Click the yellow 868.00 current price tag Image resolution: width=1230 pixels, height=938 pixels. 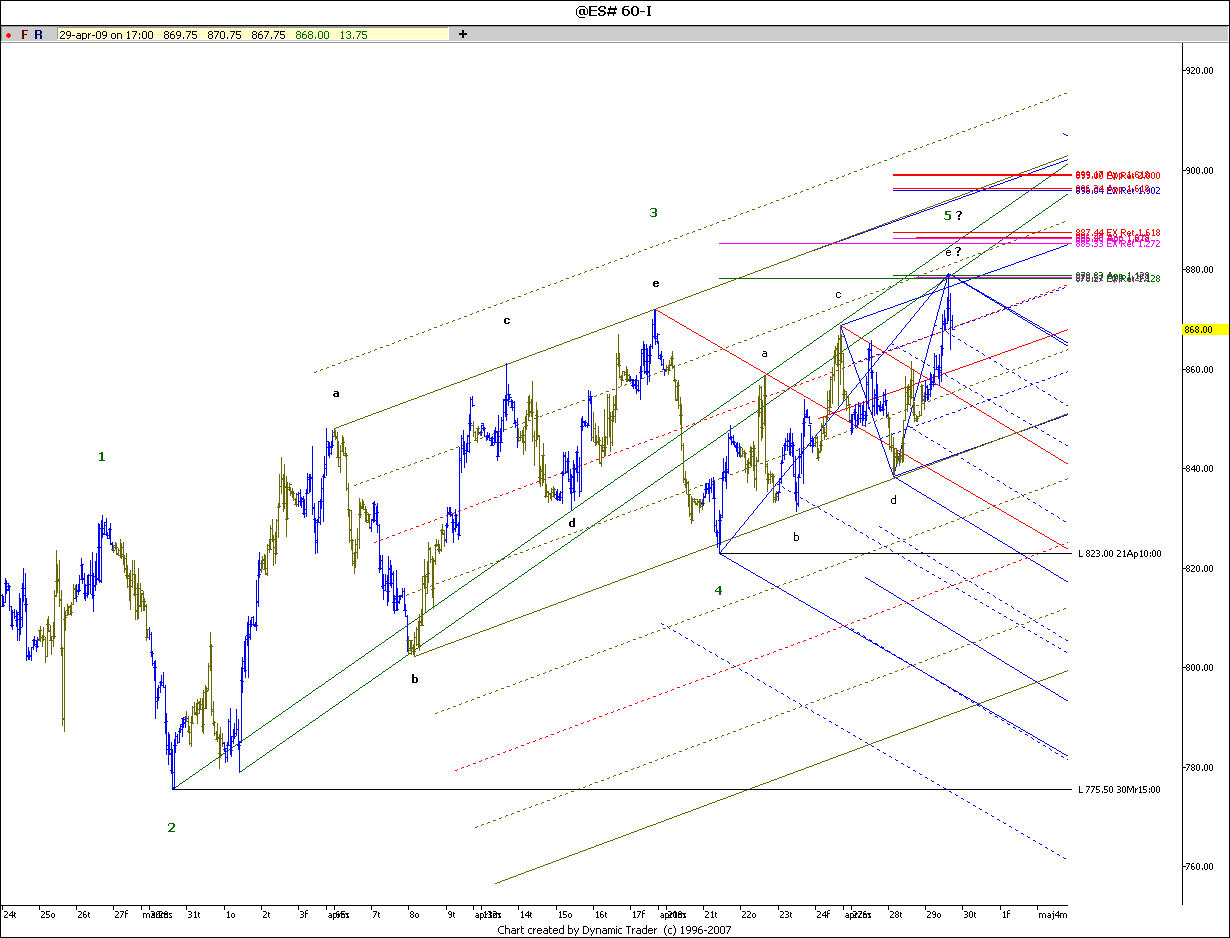point(1207,329)
